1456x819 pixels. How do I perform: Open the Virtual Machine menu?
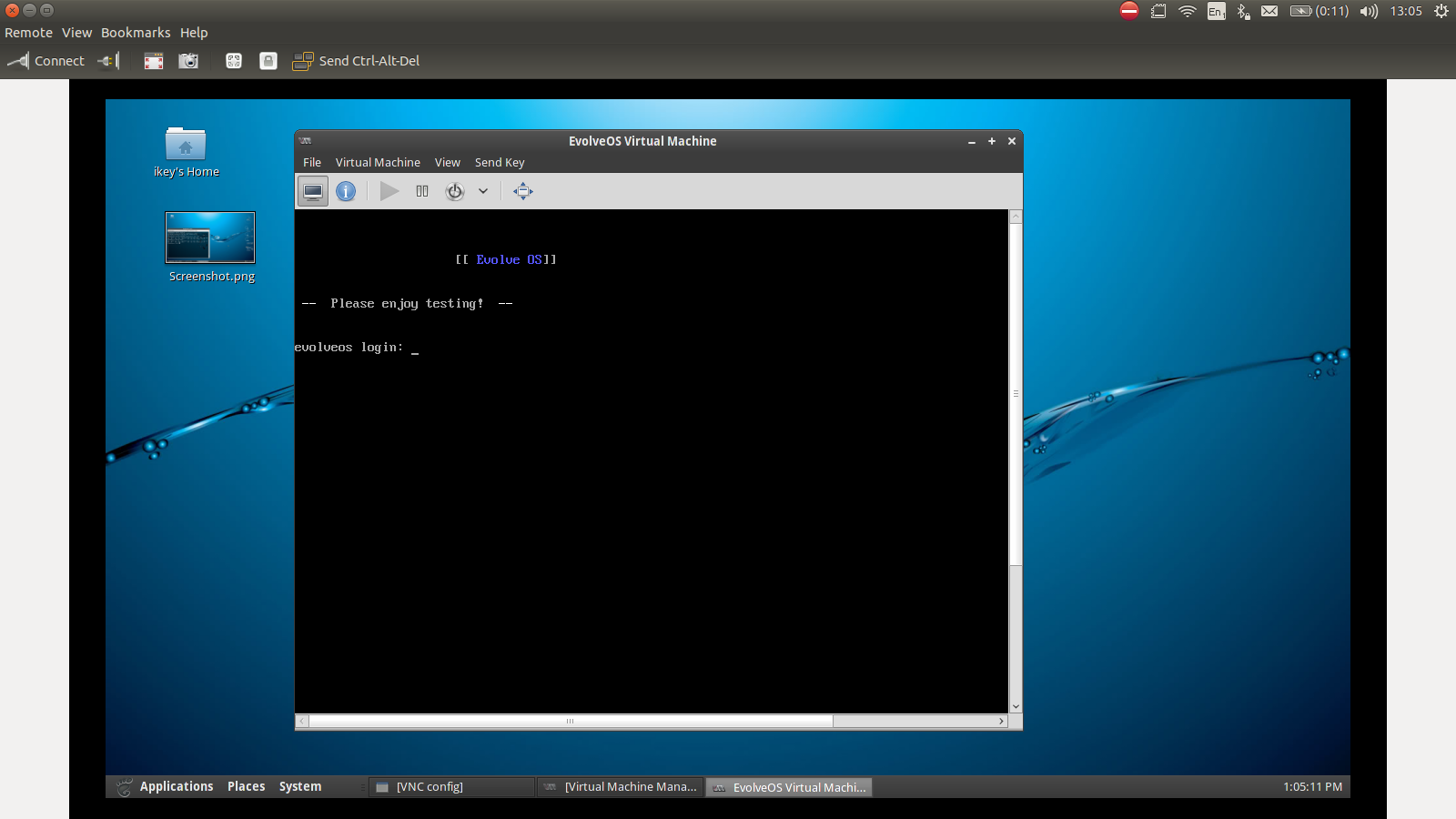tap(378, 163)
